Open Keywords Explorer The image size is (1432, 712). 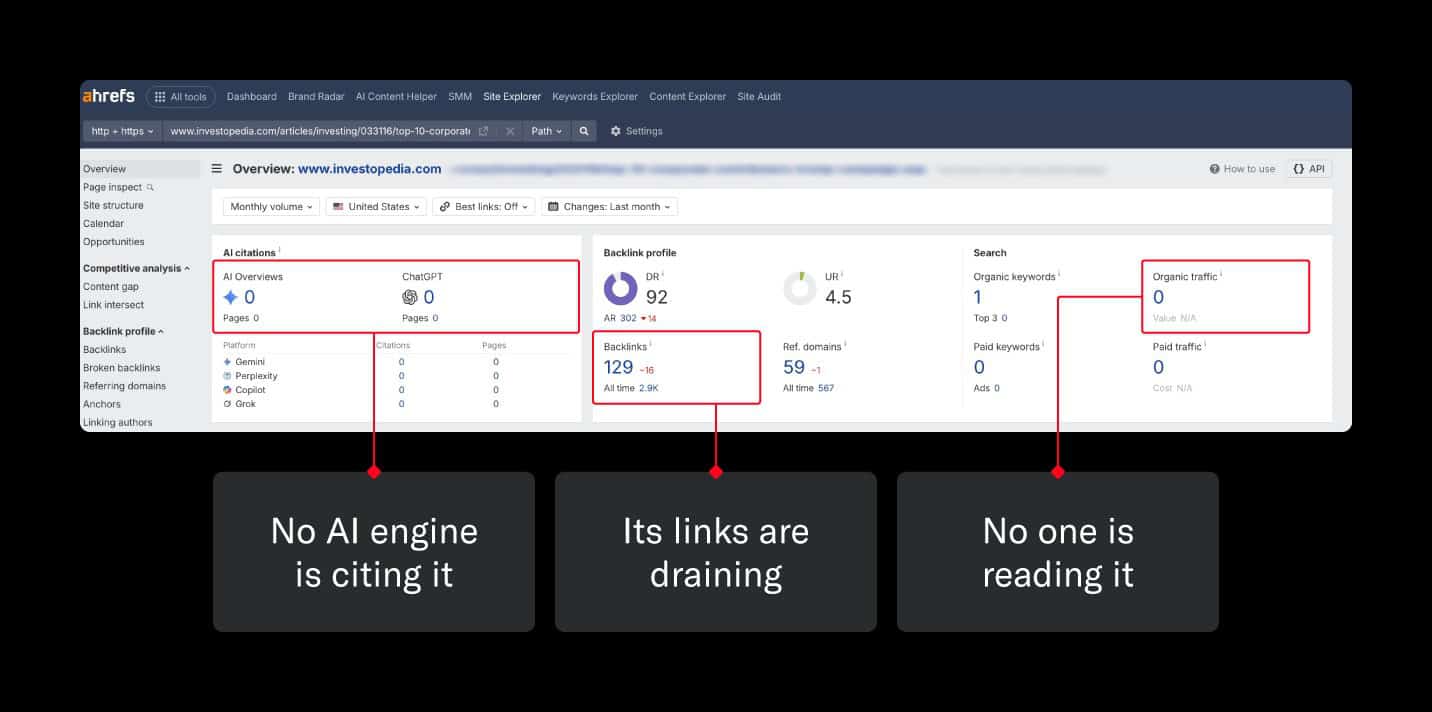click(595, 97)
